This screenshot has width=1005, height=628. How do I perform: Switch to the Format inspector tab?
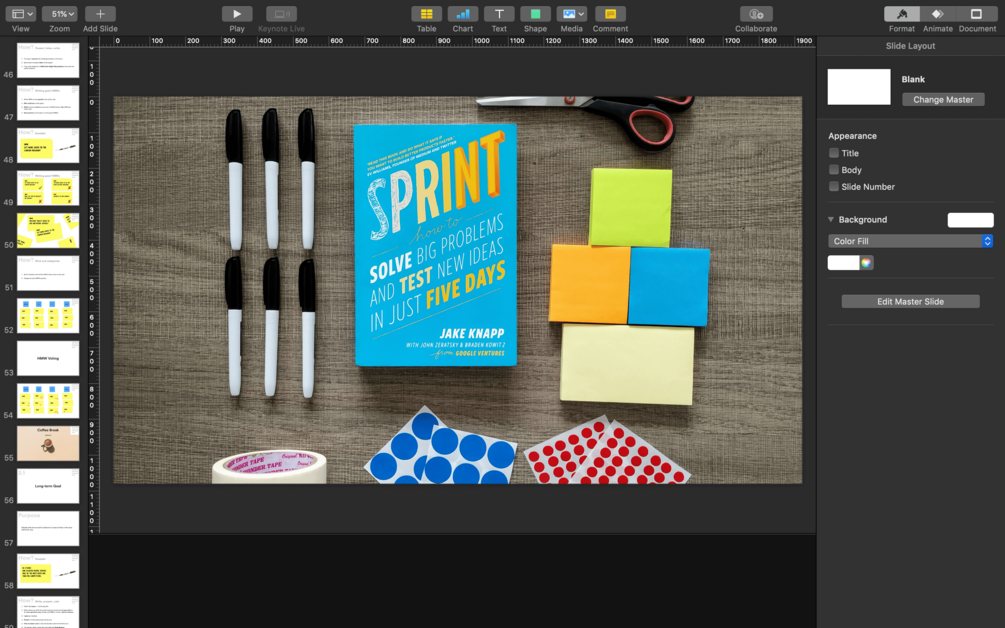(902, 14)
